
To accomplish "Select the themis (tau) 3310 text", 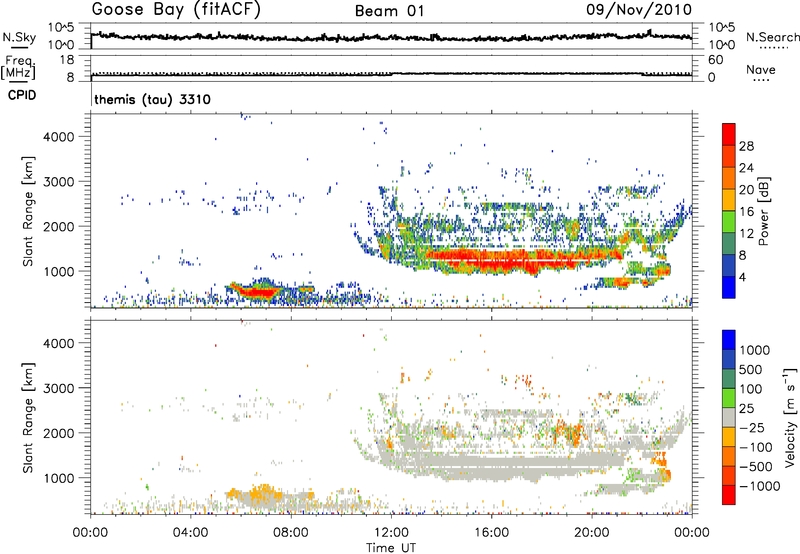I will point(152,99).
